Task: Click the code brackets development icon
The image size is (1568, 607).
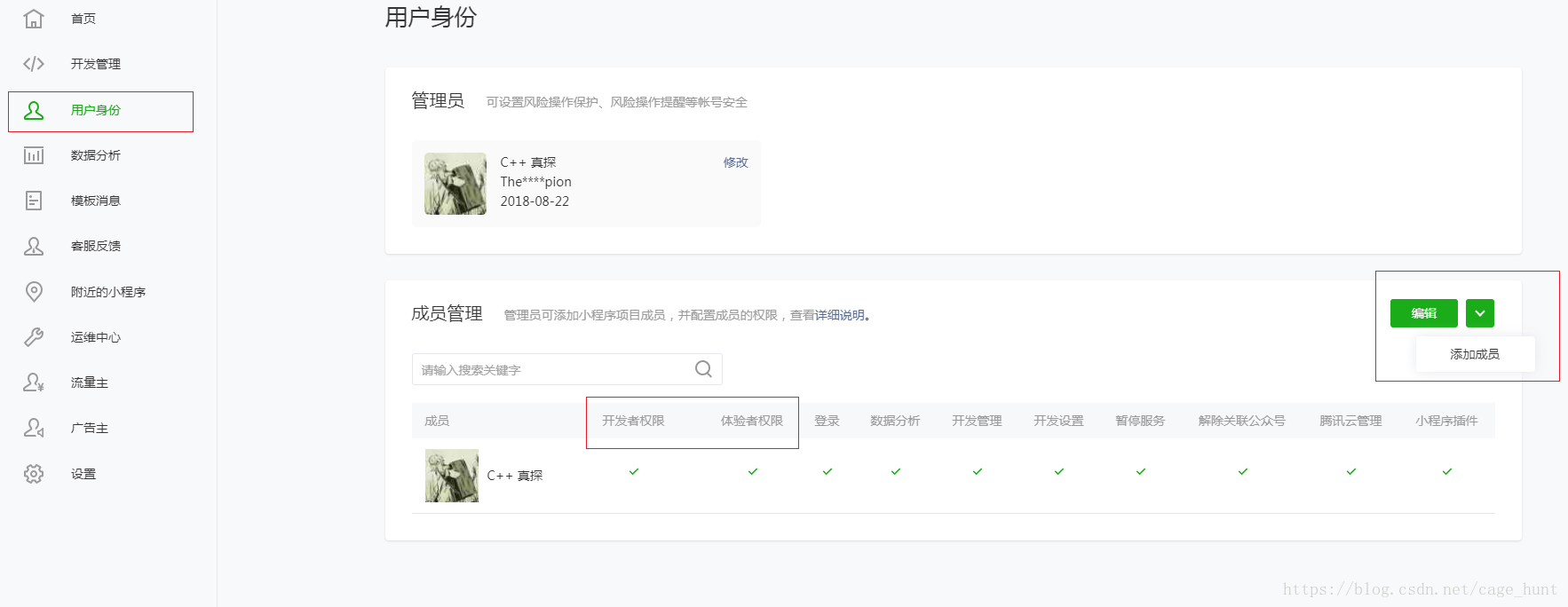Action: click(34, 64)
